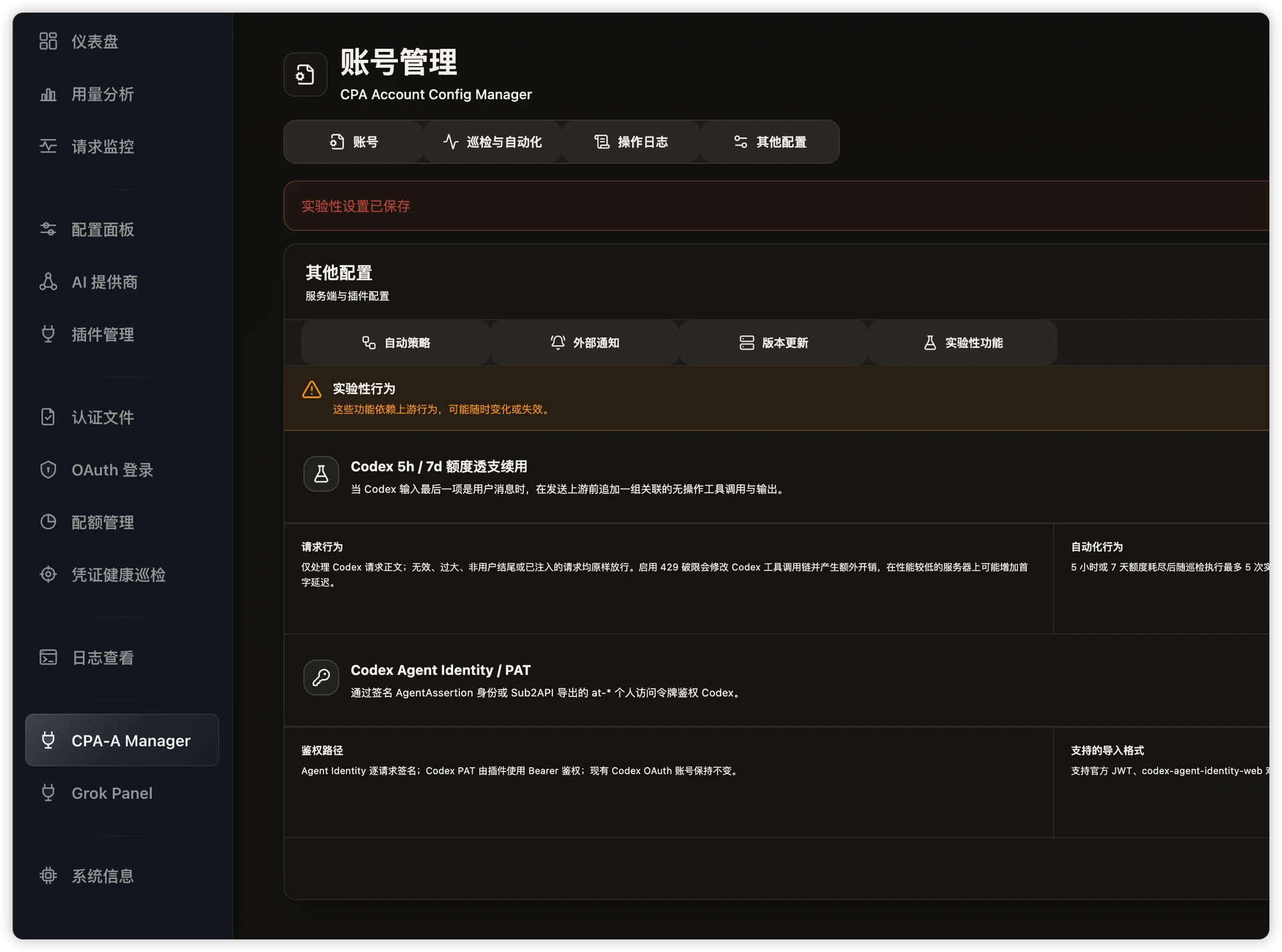Image resolution: width=1282 pixels, height=952 pixels.
Task: Open the 账号 tab
Action: click(x=354, y=142)
